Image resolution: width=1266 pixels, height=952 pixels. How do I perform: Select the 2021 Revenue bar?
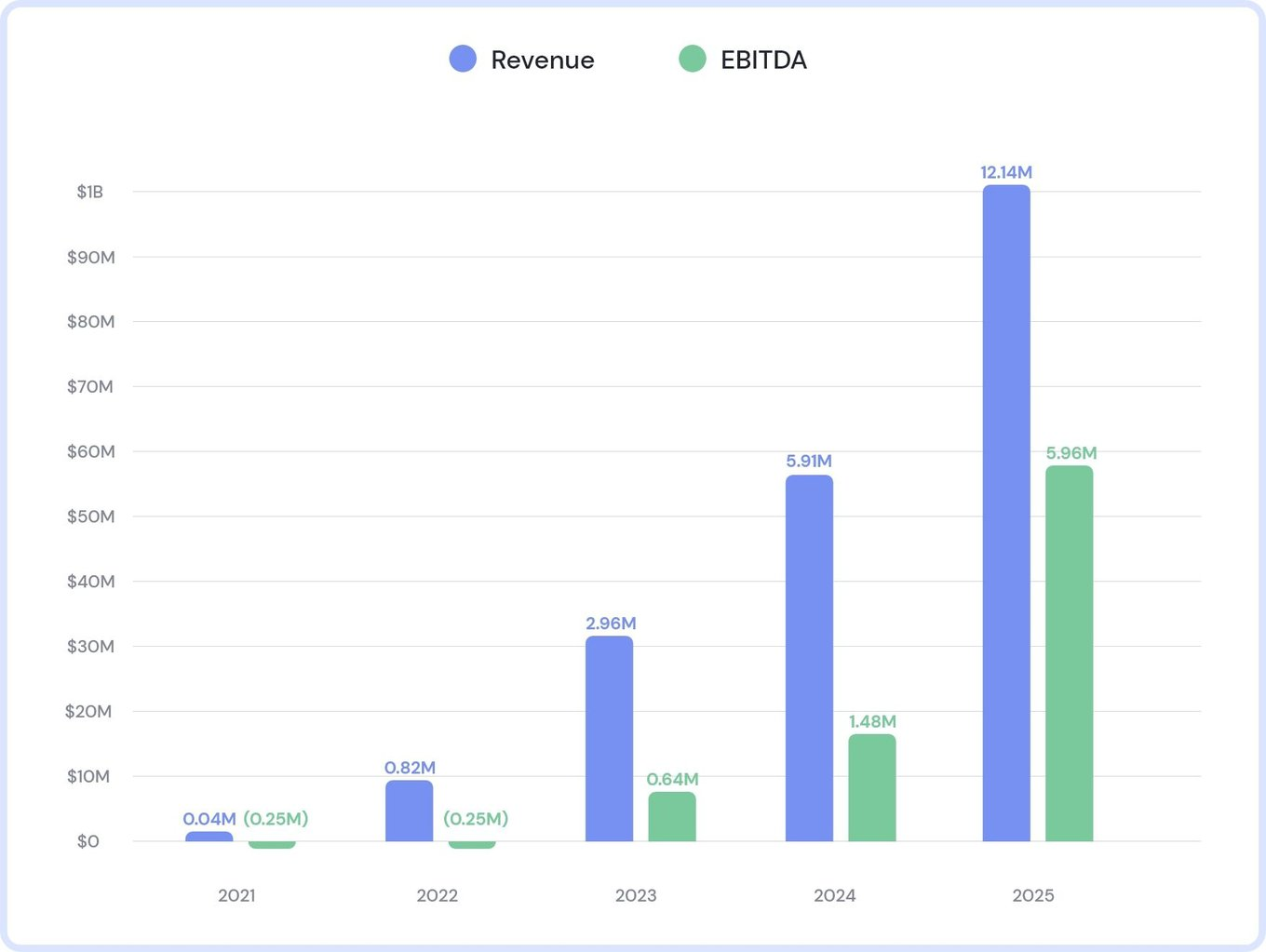coord(209,837)
